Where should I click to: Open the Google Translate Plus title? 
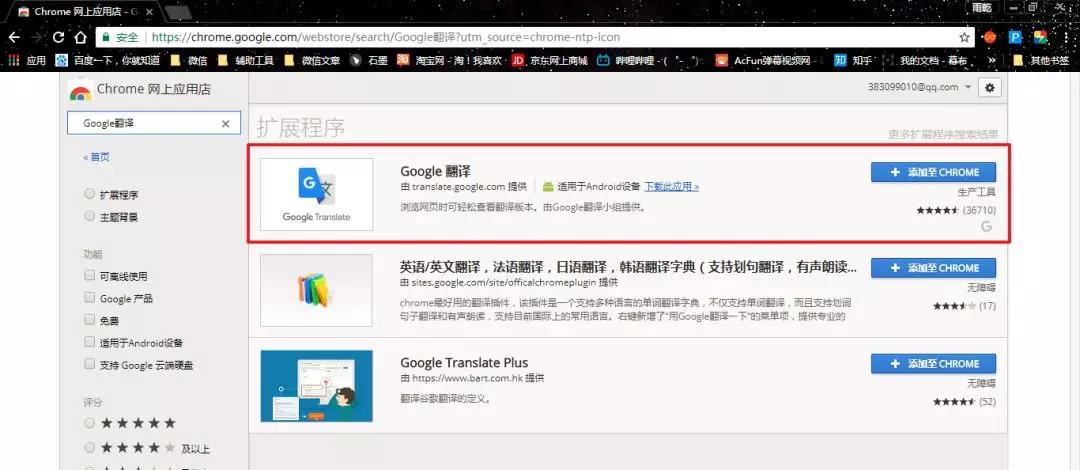click(x=464, y=362)
